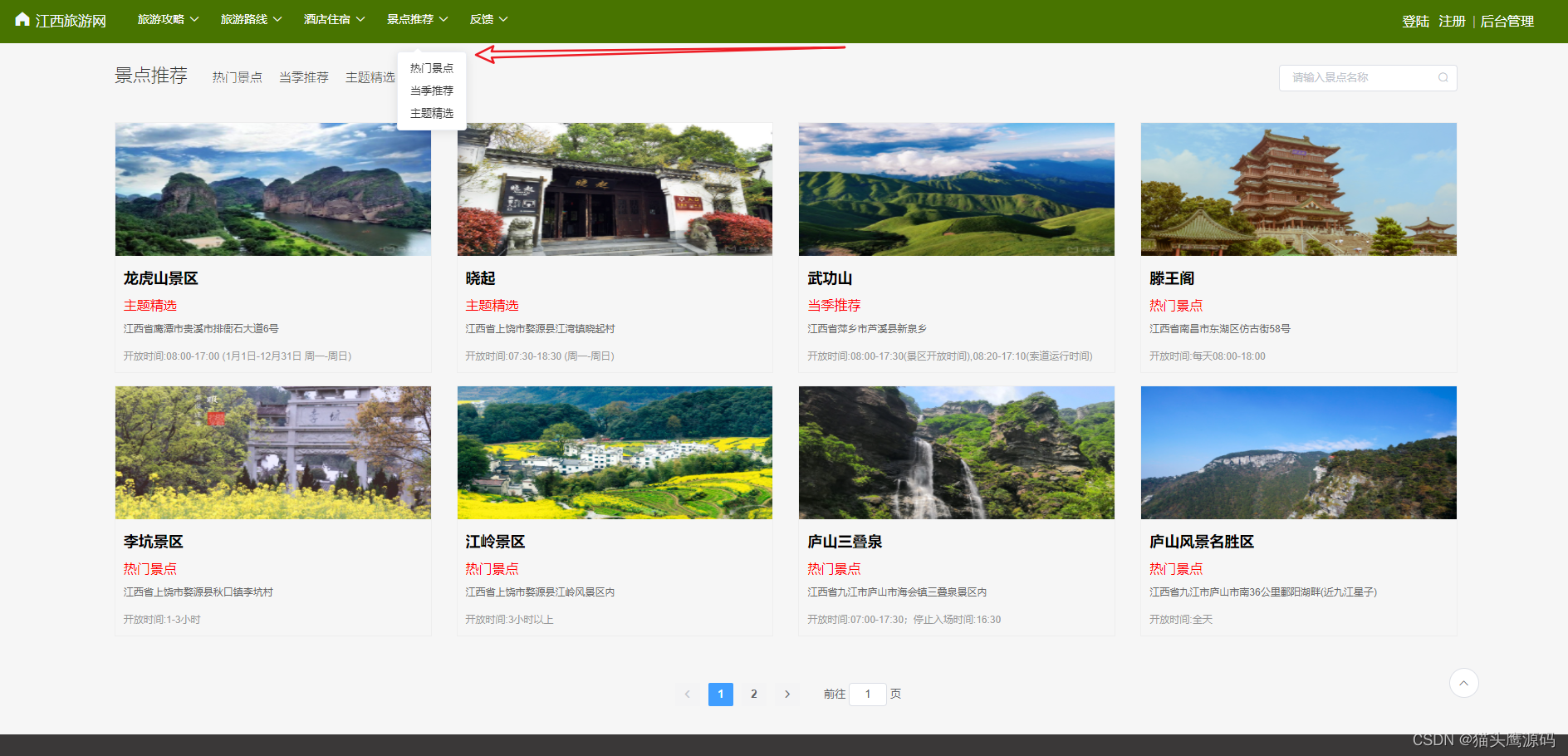Switch to the 主题精选 filter tab
This screenshot has height=756, width=1568.
pyautogui.click(x=370, y=77)
